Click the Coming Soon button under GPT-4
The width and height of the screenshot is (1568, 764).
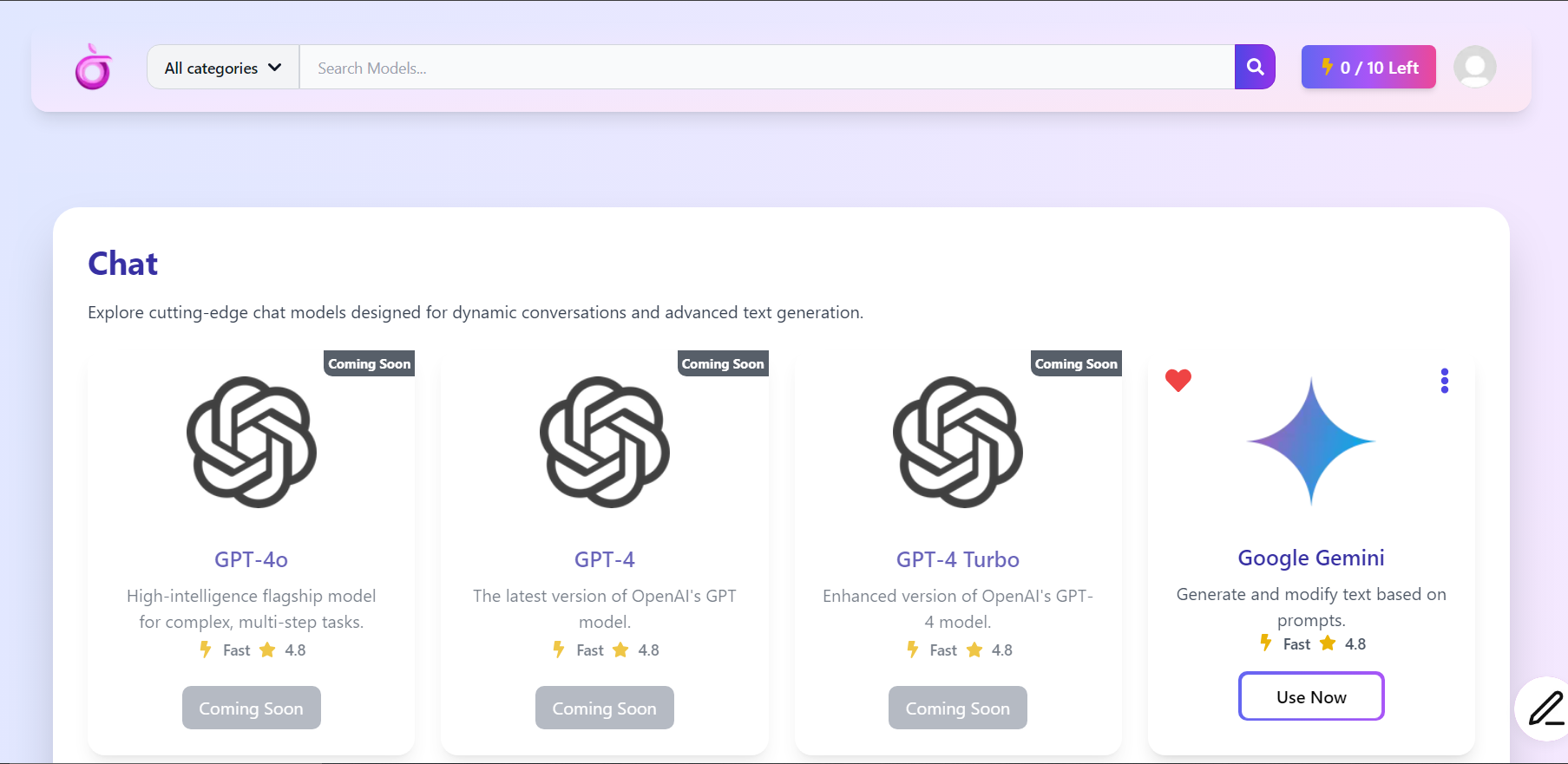tap(605, 708)
